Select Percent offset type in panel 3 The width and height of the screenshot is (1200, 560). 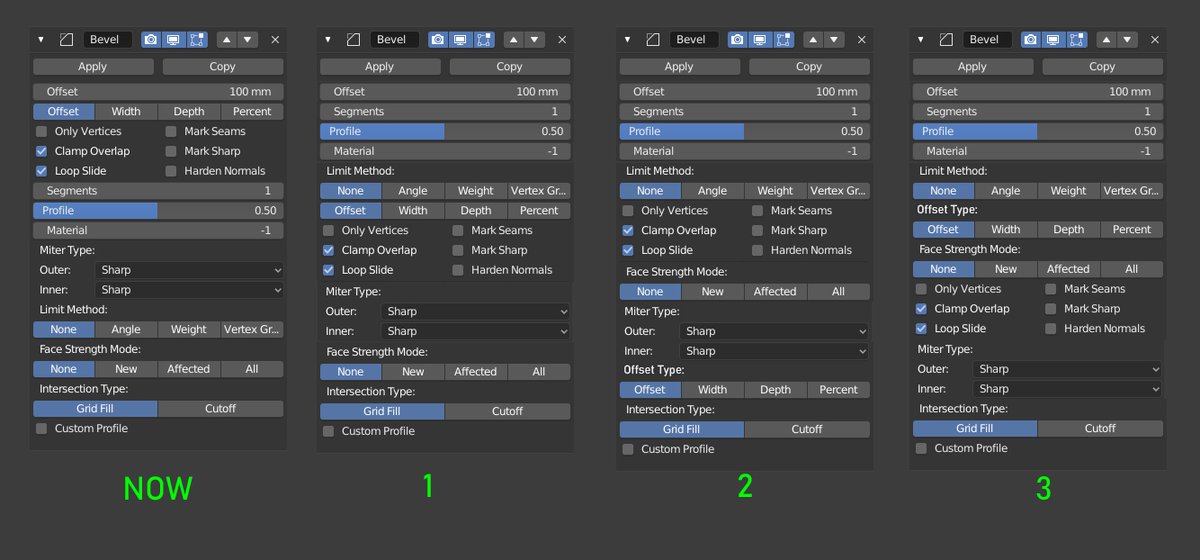point(1132,229)
